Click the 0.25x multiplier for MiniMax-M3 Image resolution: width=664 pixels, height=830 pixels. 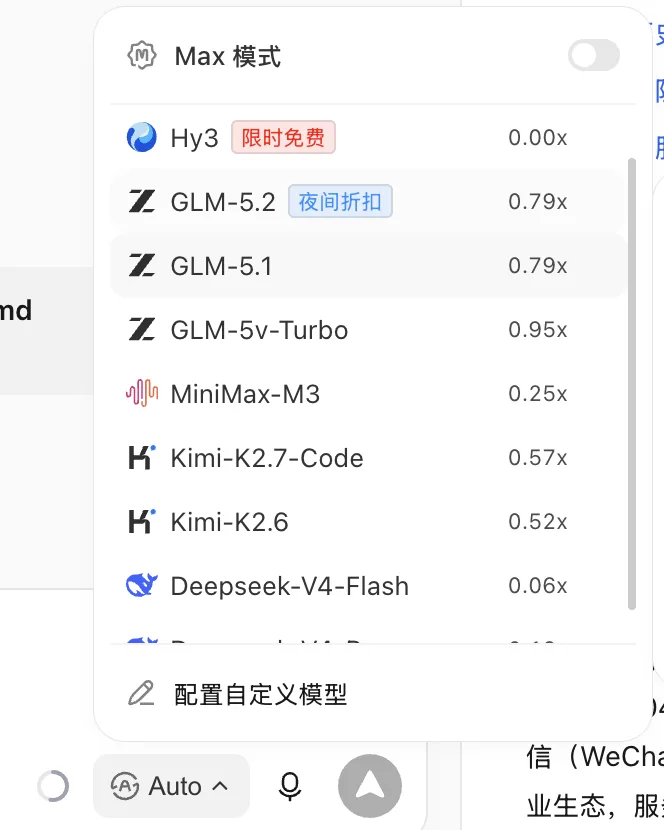(537, 394)
